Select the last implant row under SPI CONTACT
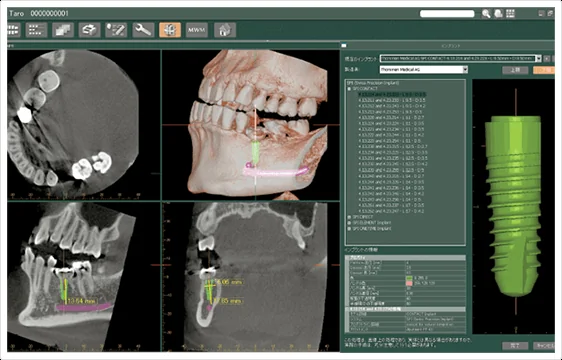Image resolution: width=562 pixels, height=360 pixels. (x=392, y=211)
